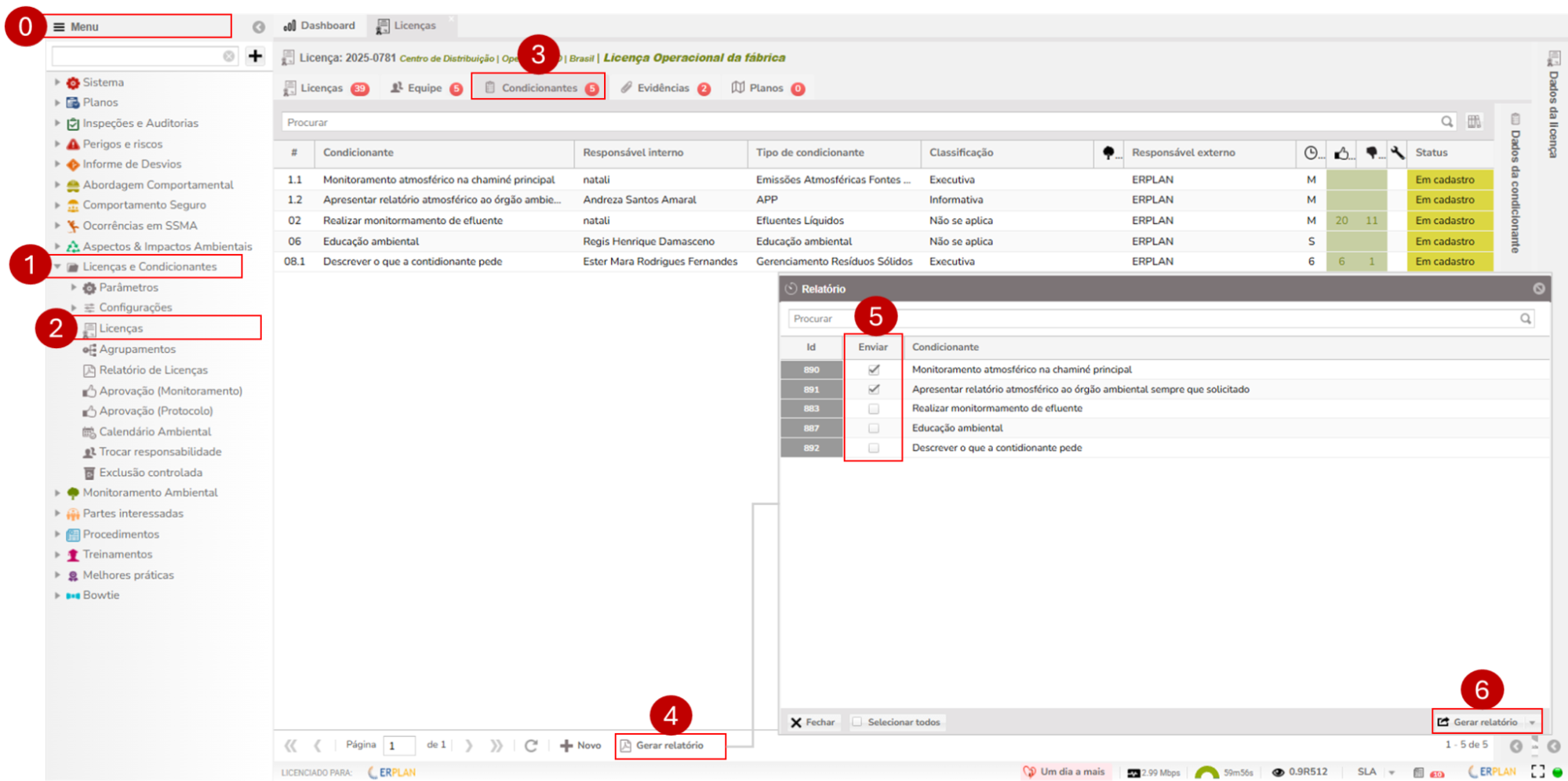This screenshot has width=1568, height=781.
Task: Click the plus icon beside menu search
Action: tap(255, 56)
